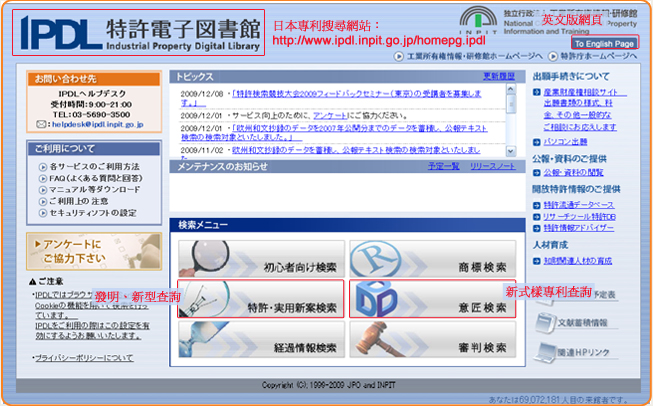Image resolution: width=653 pixels, height=406 pixels.
Task: Open the リリースノート link
Action: coord(493,167)
